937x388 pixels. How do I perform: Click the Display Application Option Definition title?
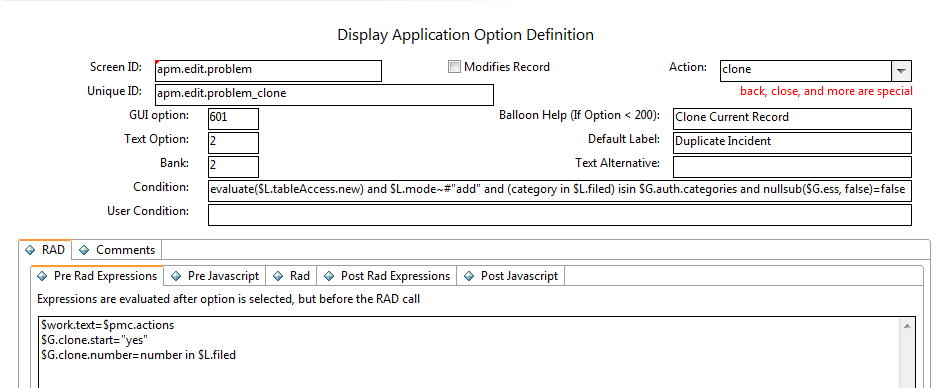[466, 35]
